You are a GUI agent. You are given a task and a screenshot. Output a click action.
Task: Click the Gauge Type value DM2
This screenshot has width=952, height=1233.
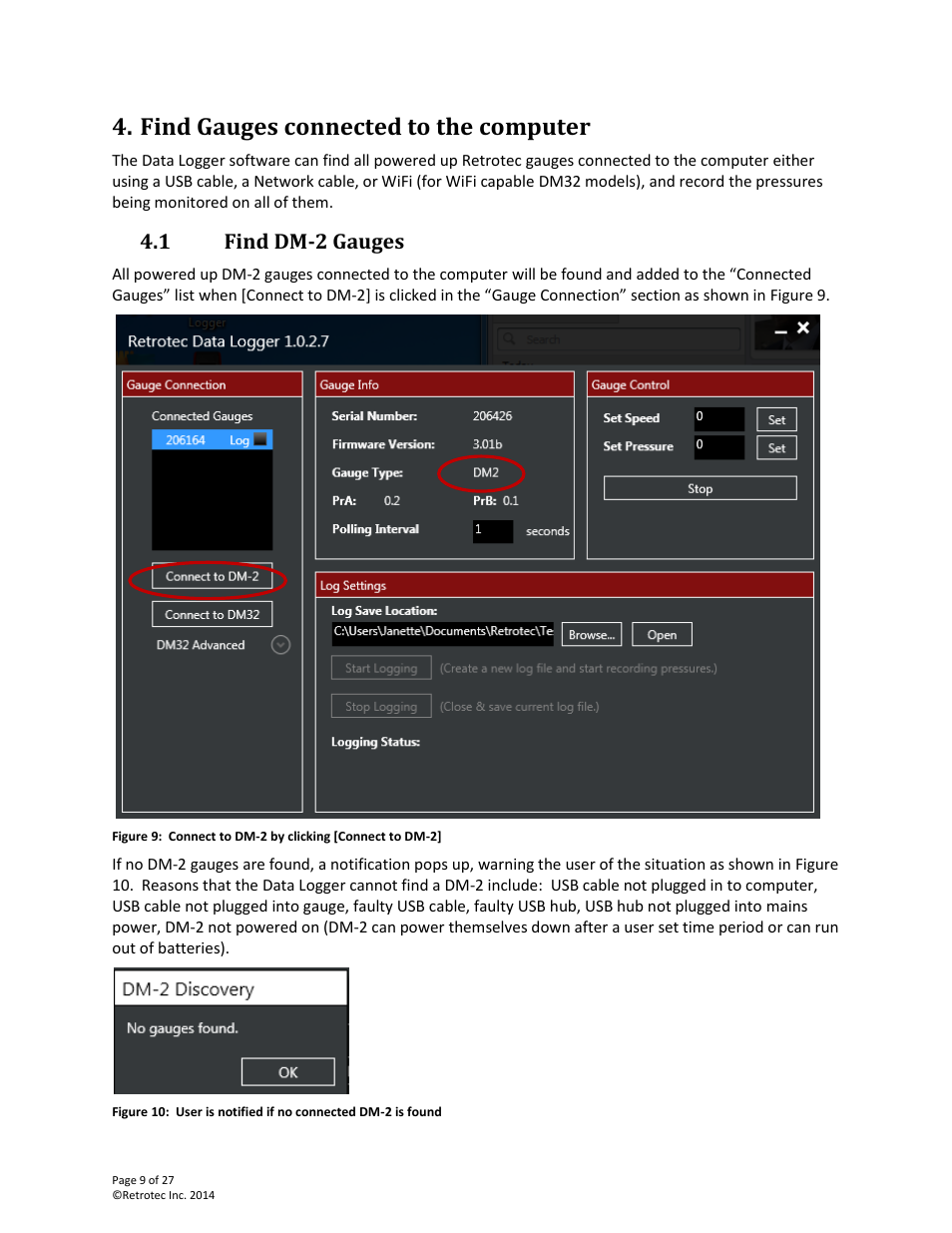(486, 472)
